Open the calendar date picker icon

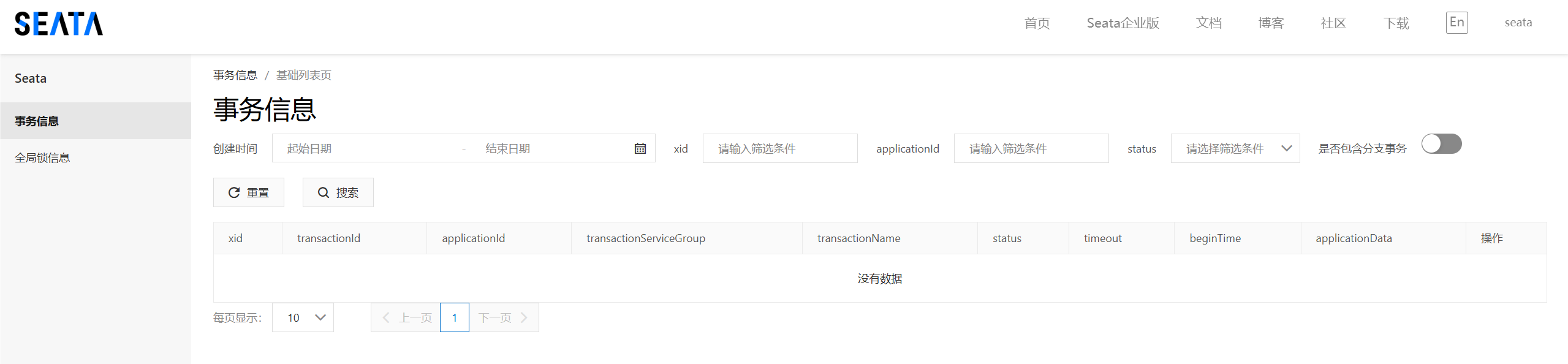[640, 148]
